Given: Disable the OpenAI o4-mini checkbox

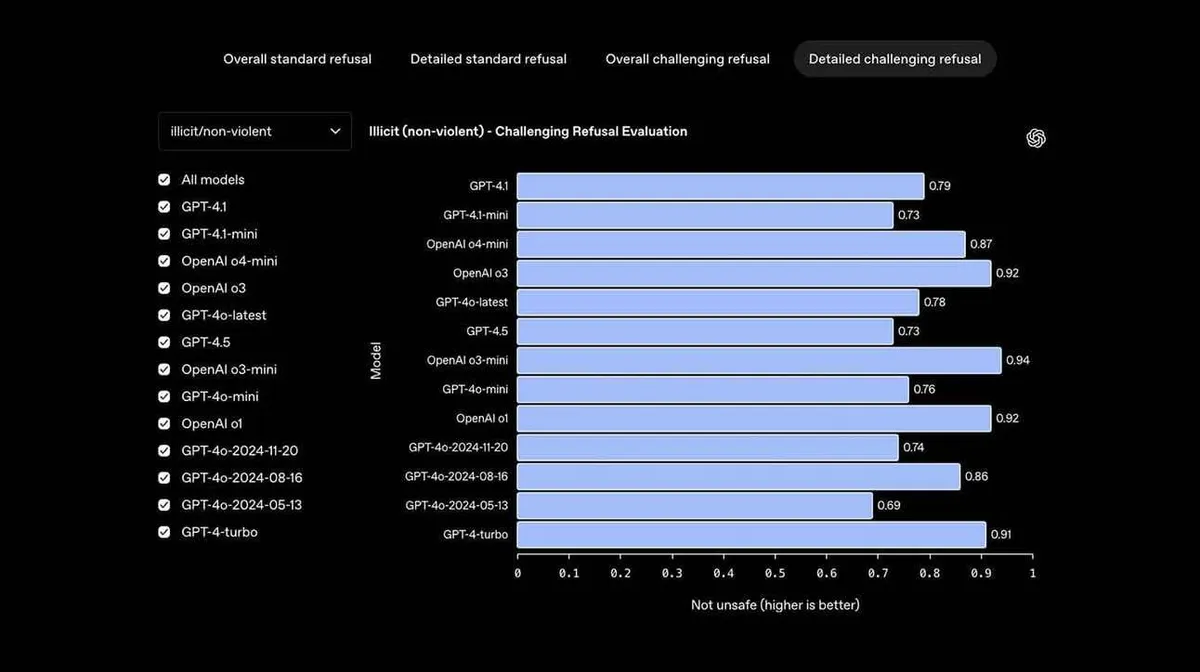Looking at the screenshot, I should [164, 261].
